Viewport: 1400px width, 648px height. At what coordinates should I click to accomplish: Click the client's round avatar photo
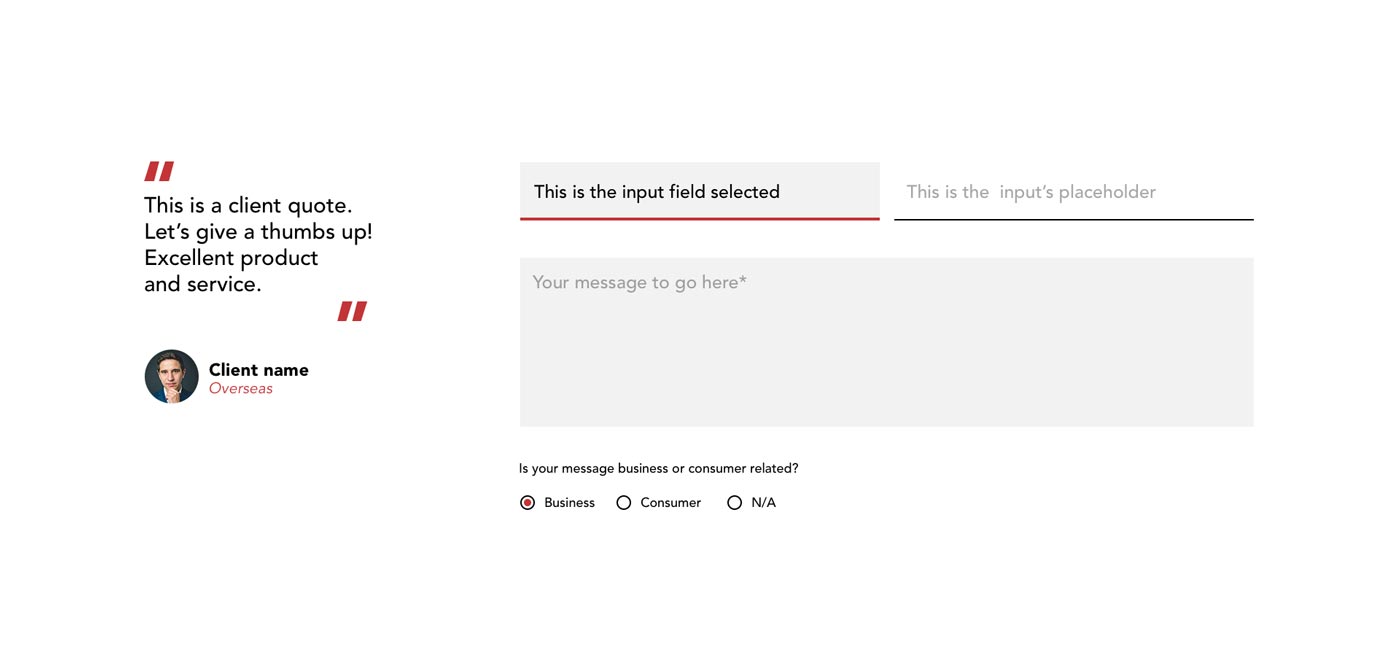coord(172,377)
